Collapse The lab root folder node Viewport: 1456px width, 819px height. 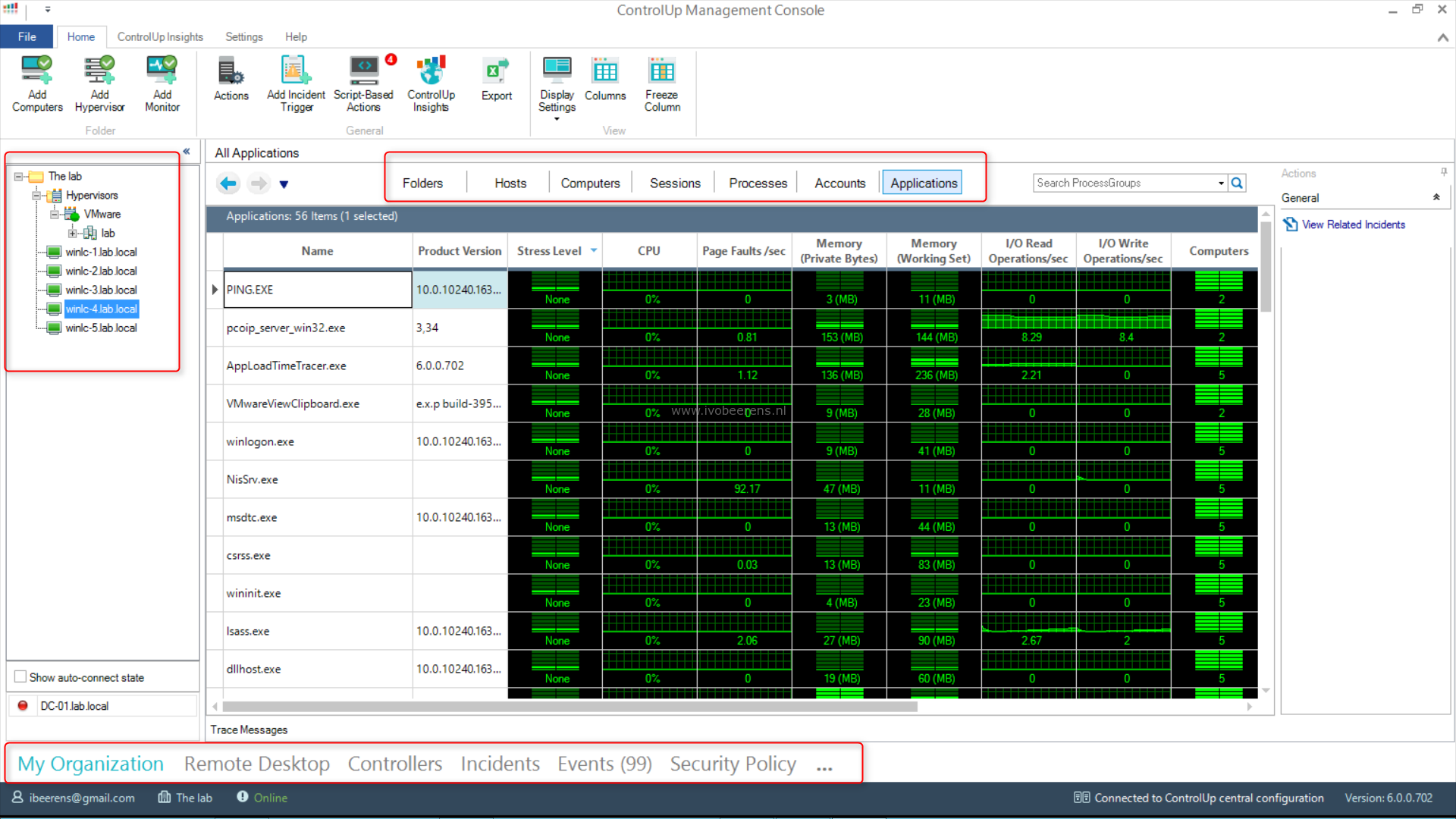tap(18, 177)
